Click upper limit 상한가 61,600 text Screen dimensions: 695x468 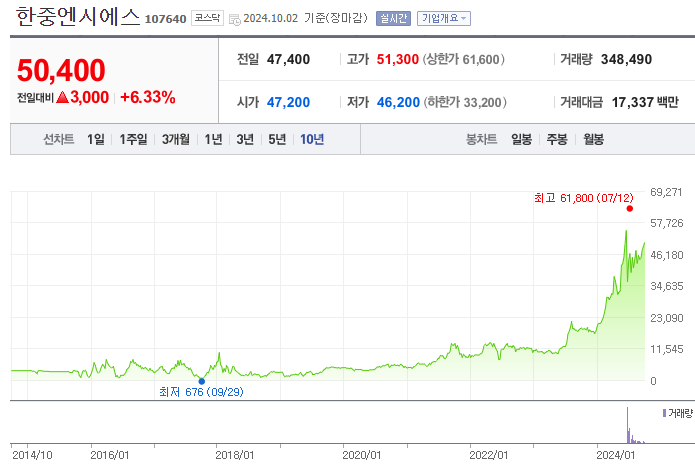coord(464,59)
